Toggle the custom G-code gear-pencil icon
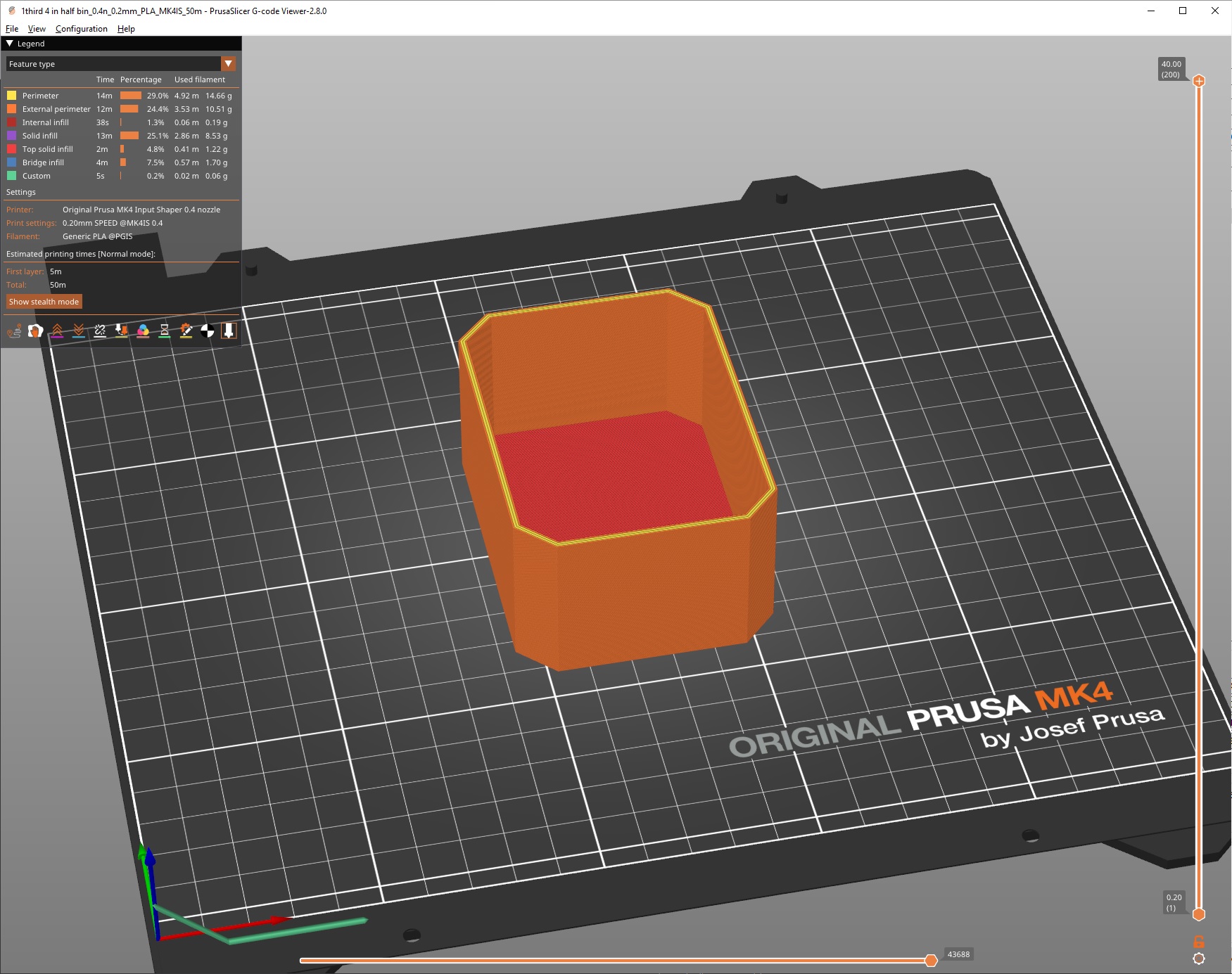 tap(186, 331)
